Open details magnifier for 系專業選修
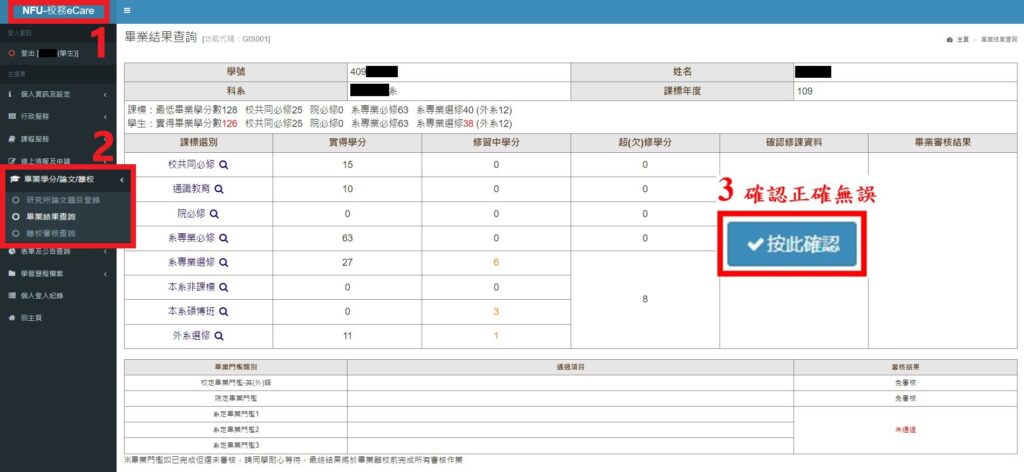This screenshot has width=1024, height=472. click(223, 263)
